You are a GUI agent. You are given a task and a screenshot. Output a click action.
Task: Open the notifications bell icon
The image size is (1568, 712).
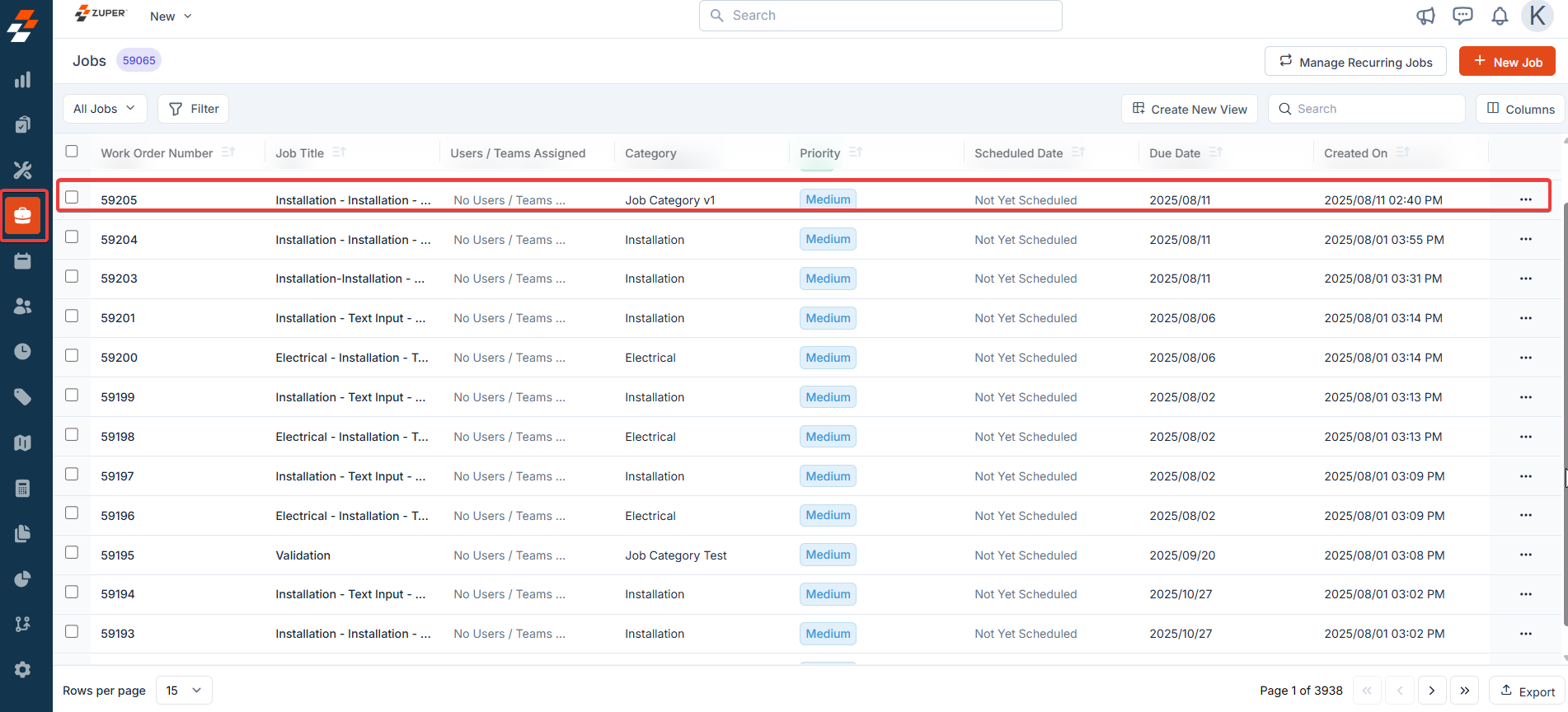point(1500,16)
